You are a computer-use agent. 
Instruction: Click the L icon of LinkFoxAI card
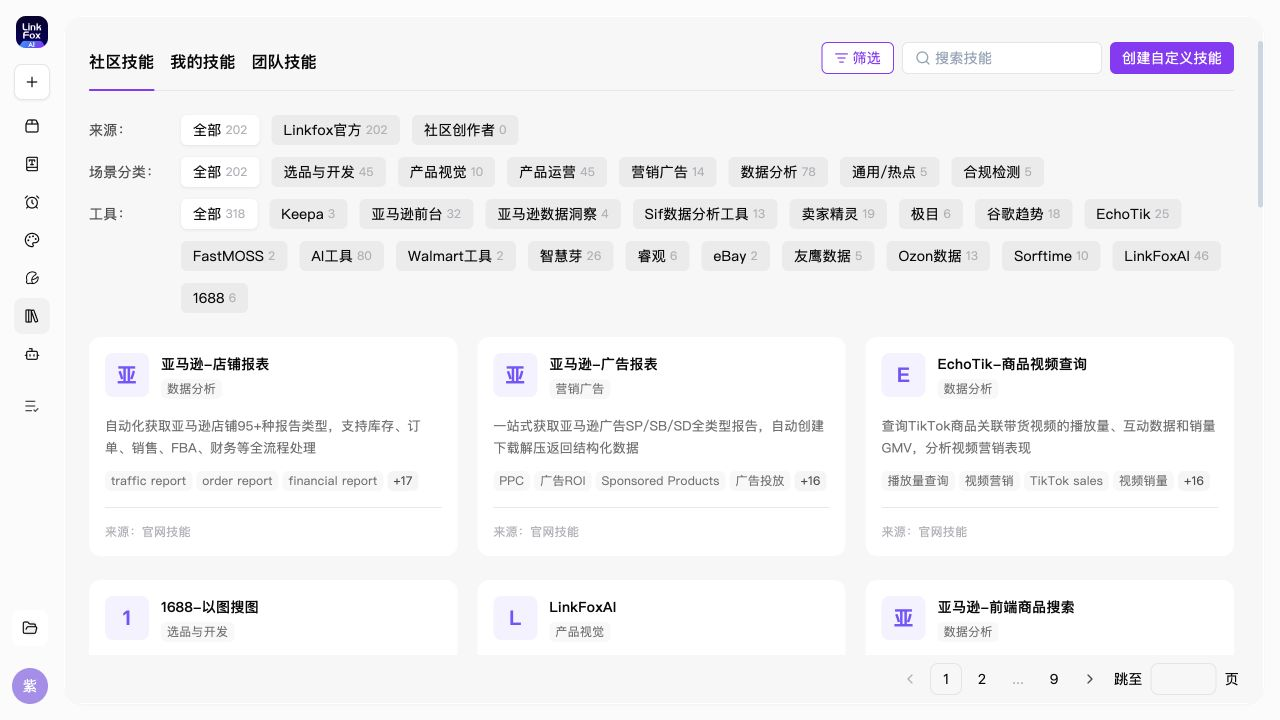515,618
